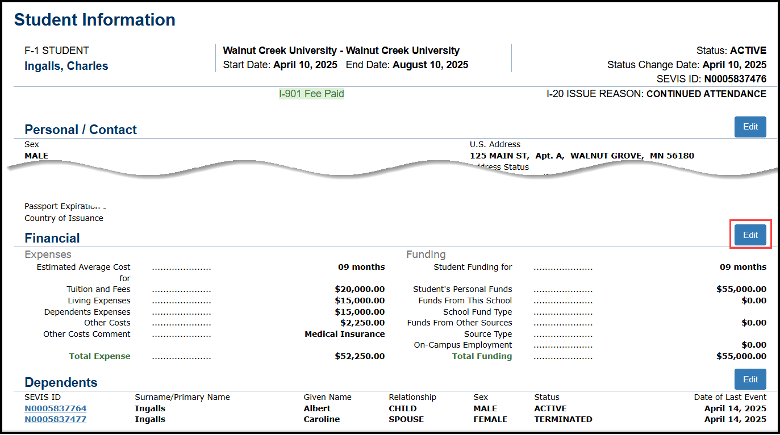Click Medical Insurance comment value
780x435 pixels.
pos(345,334)
